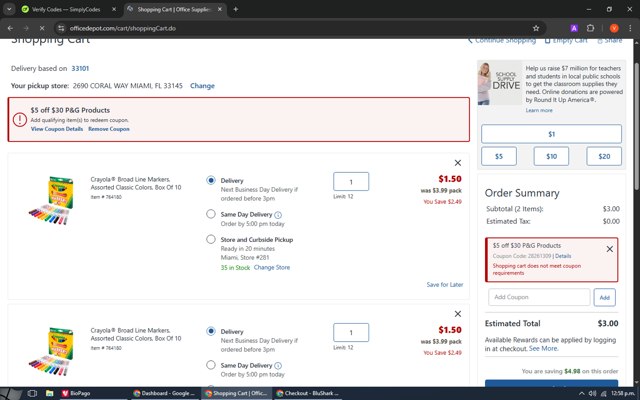Empty Cart link at top
This screenshot has width=640, height=400.
[566, 40]
